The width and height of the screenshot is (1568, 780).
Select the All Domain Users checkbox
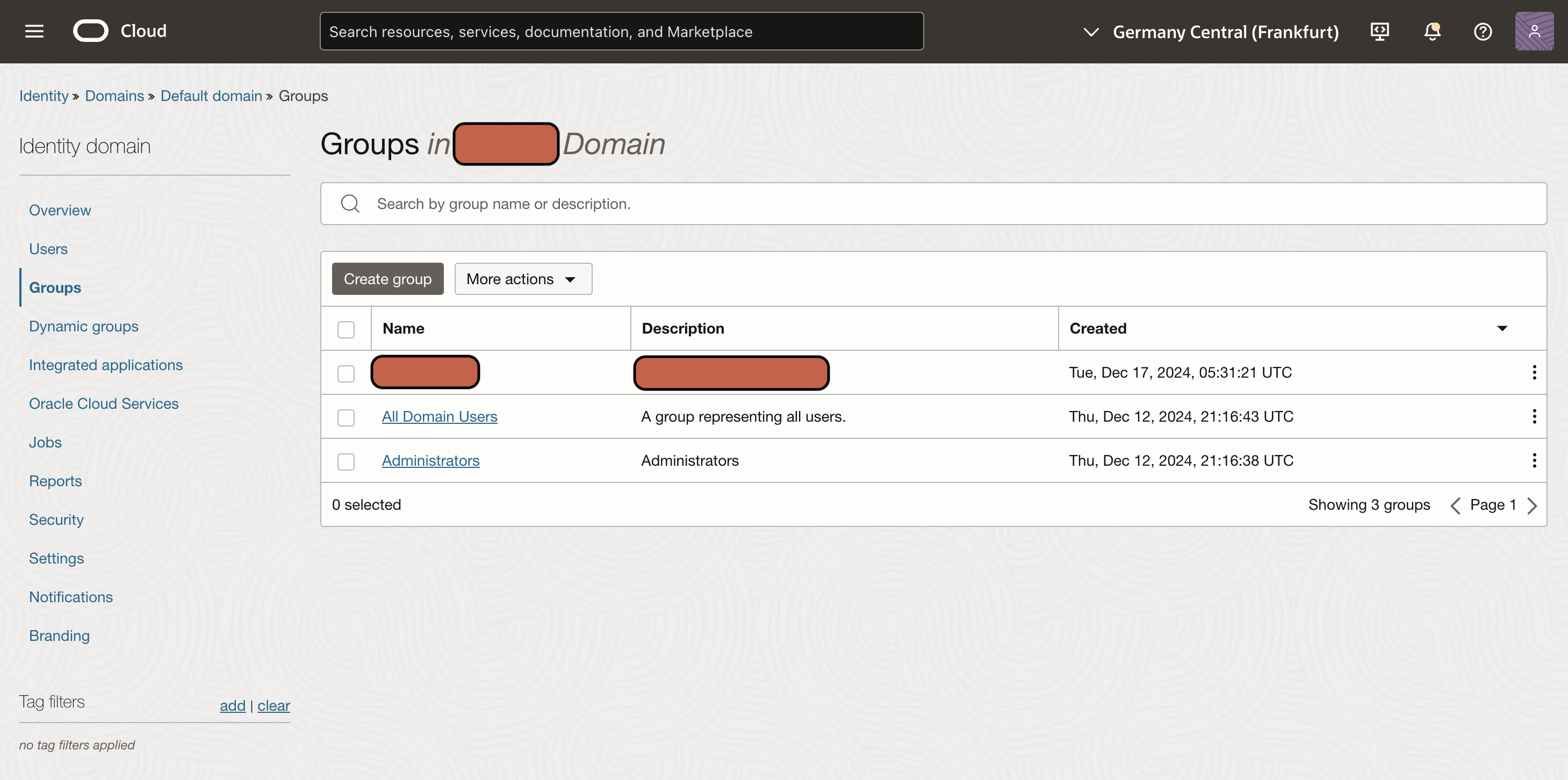[x=346, y=417]
